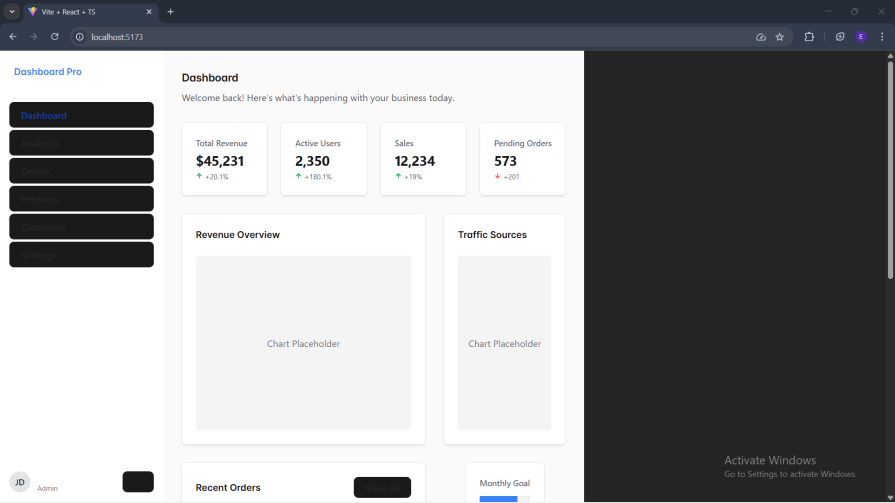
Task: Reload the page with the refresh icon
Action: pyautogui.click(x=55, y=37)
